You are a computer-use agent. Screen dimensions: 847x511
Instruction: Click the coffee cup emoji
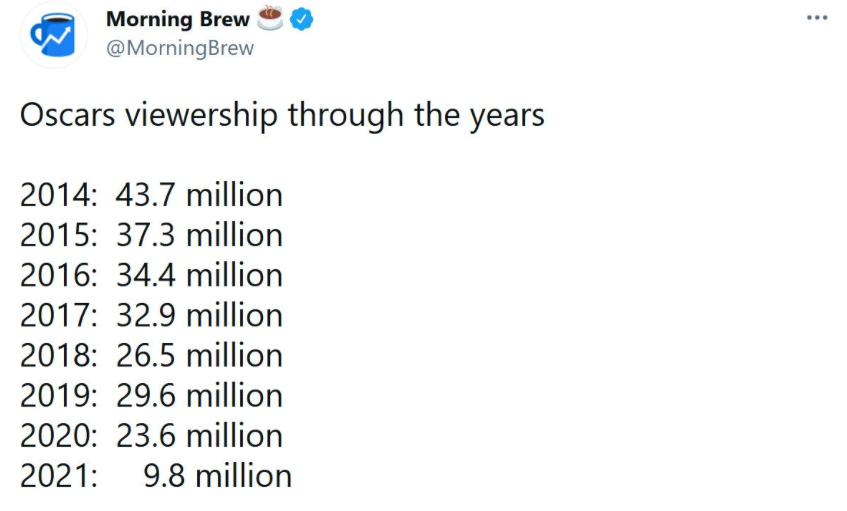point(270,19)
